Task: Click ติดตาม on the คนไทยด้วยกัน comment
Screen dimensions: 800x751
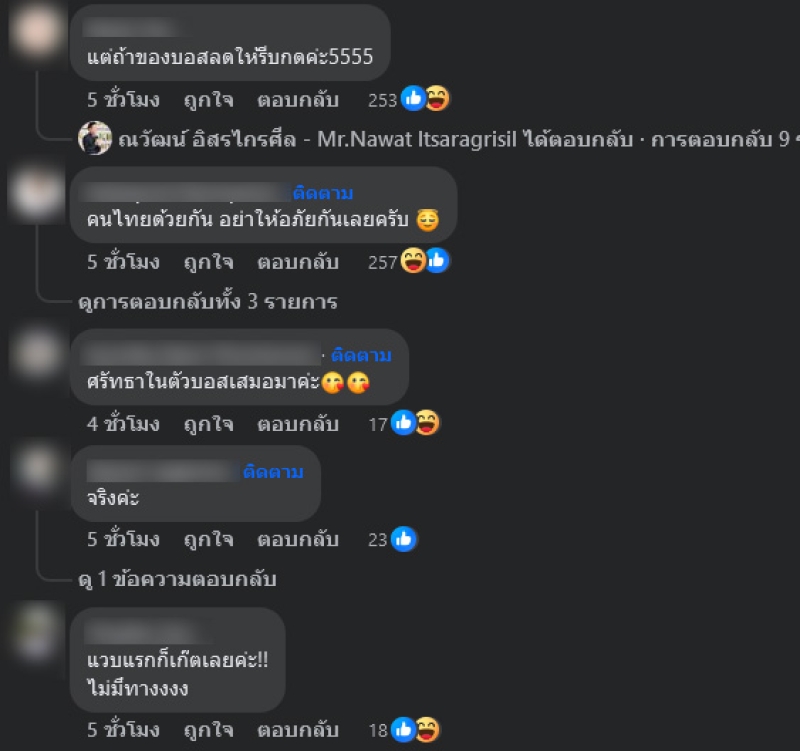Action: coord(322,193)
